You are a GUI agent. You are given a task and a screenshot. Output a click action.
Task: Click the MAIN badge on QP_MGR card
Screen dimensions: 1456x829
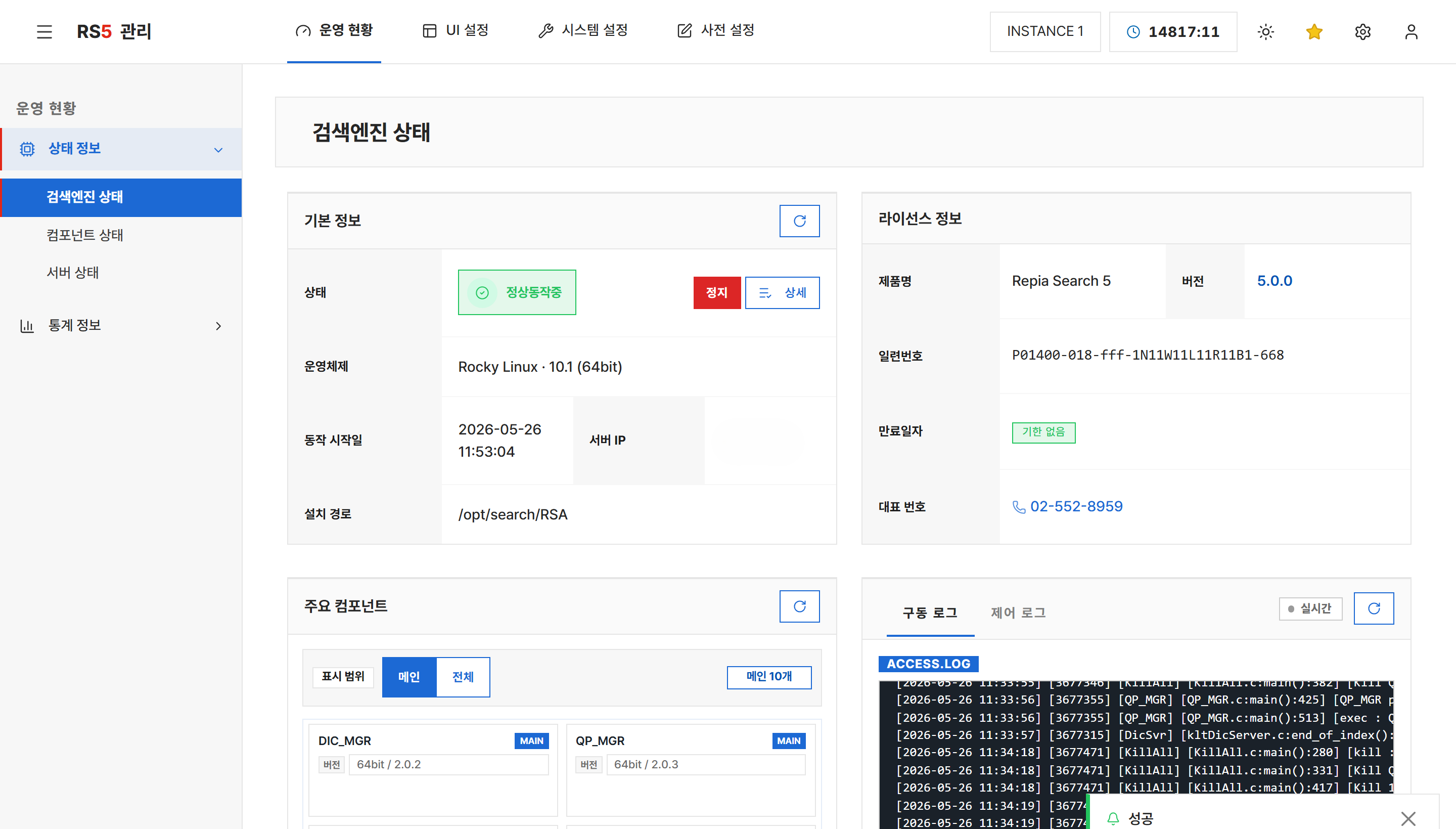788,741
